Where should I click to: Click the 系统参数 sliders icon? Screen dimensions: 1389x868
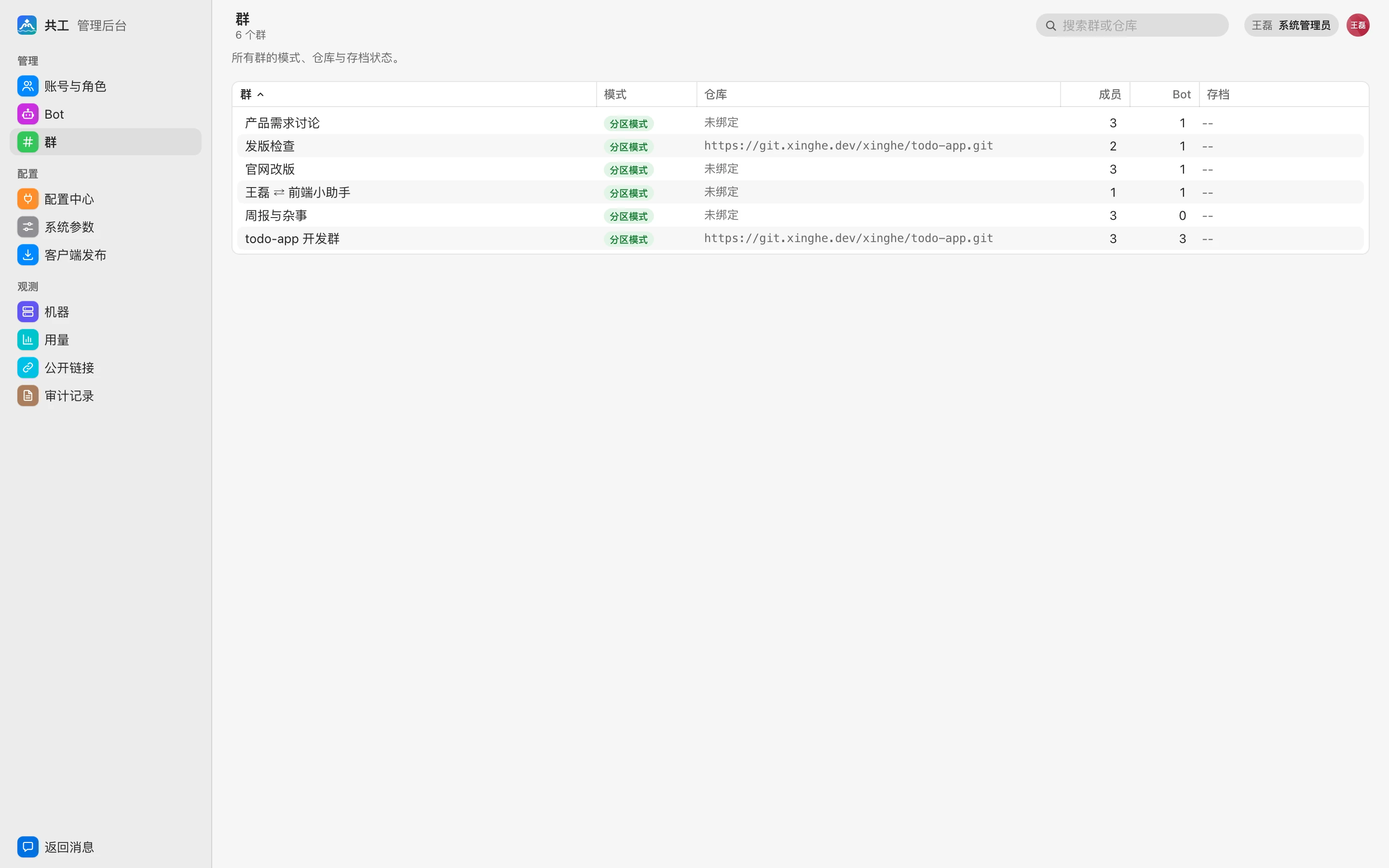[x=27, y=227]
